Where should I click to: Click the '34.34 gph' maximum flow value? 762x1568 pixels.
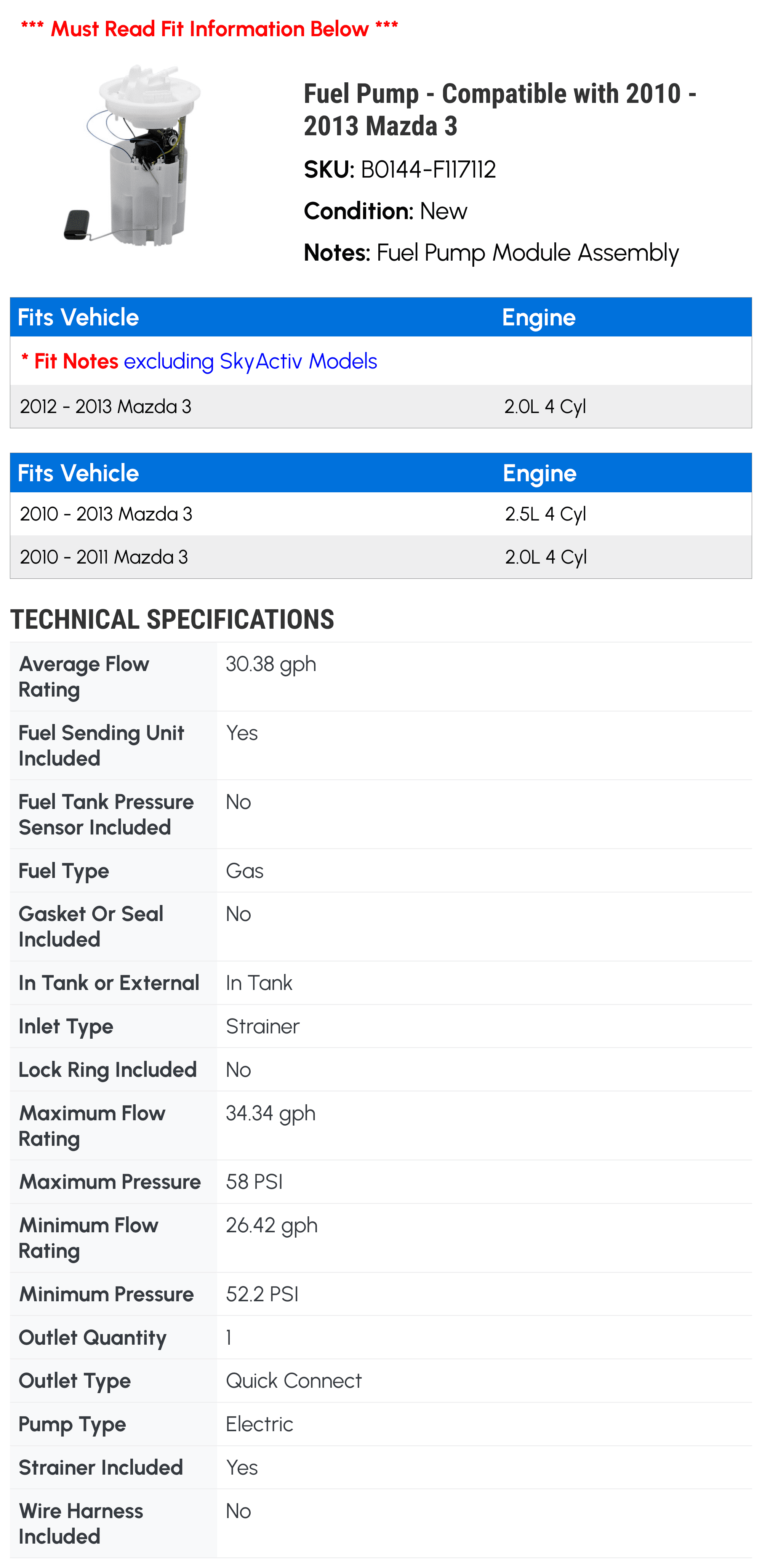[x=270, y=1113]
